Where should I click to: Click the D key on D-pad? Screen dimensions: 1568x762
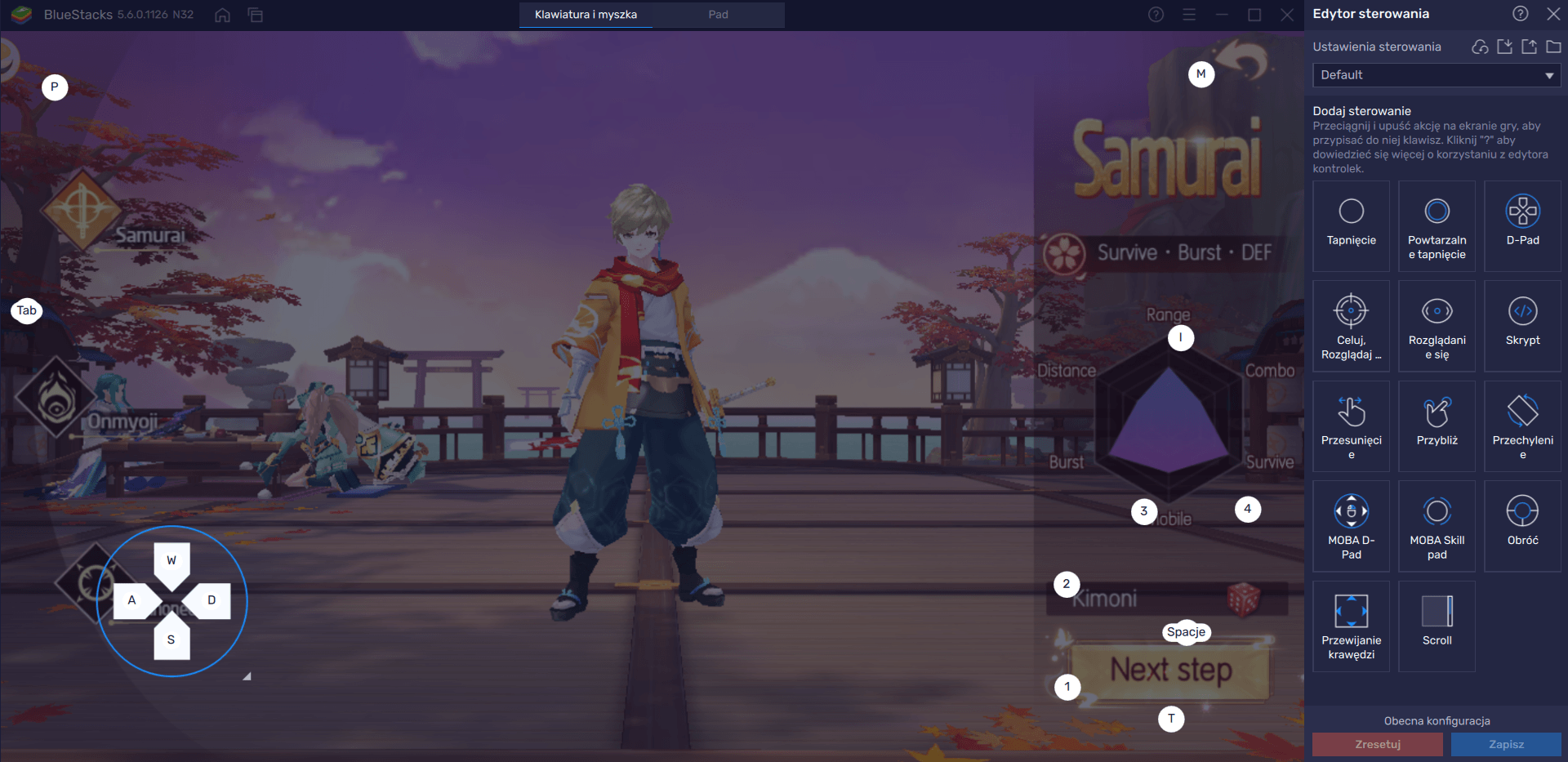pyautogui.click(x=207, y=601)
